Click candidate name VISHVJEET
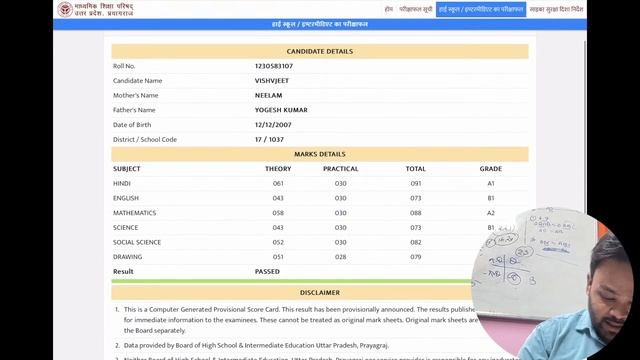The width and height of the screenshot is (640, 360). tap(271, 81)
